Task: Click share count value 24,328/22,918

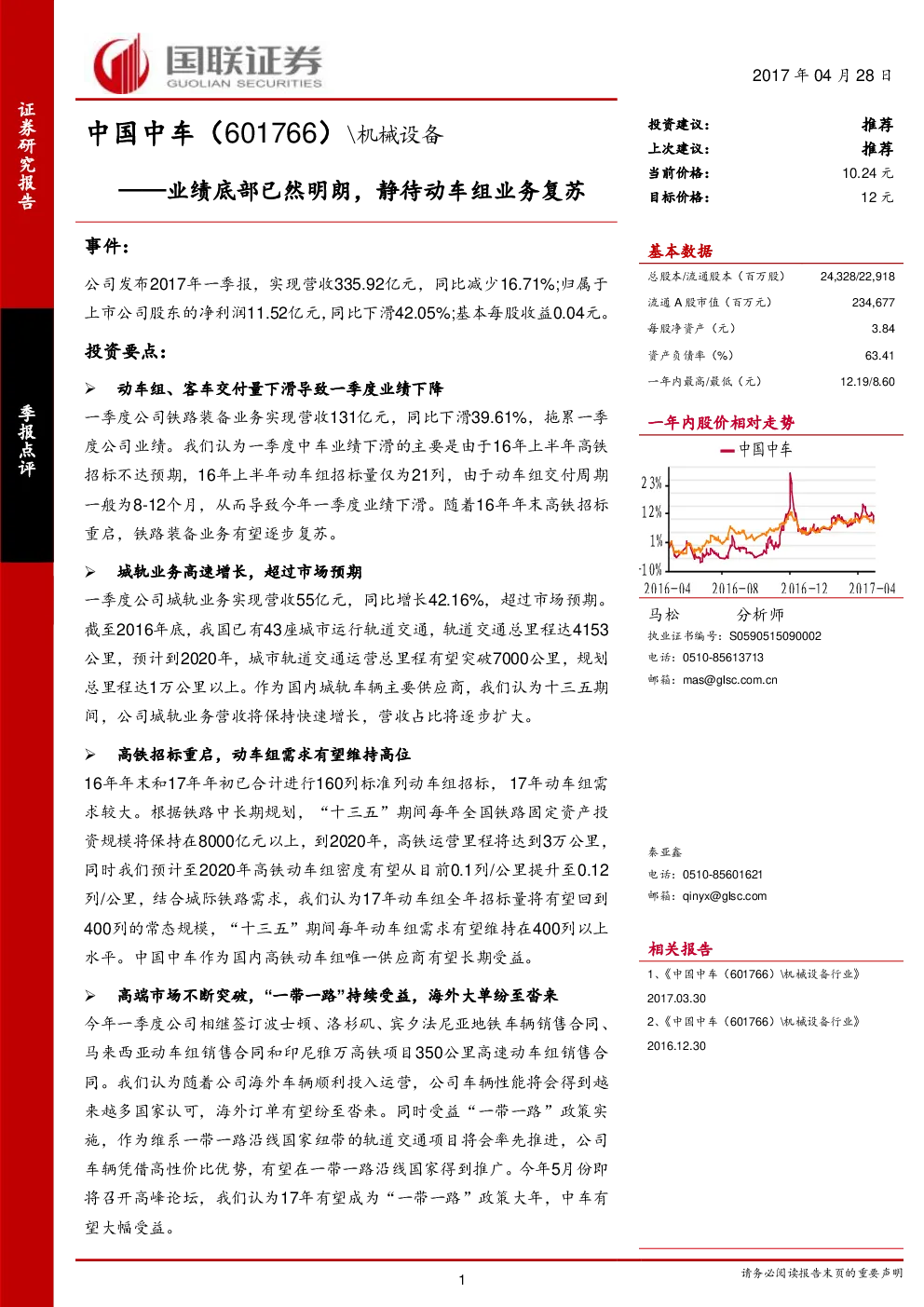Action: pos(857,277)
